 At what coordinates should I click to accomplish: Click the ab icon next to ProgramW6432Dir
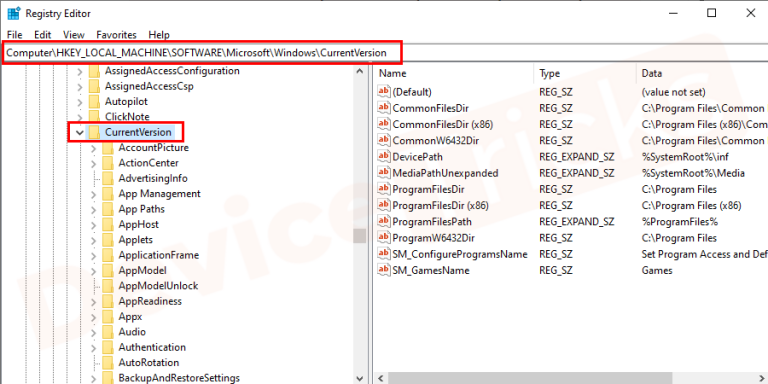point(384,238)
